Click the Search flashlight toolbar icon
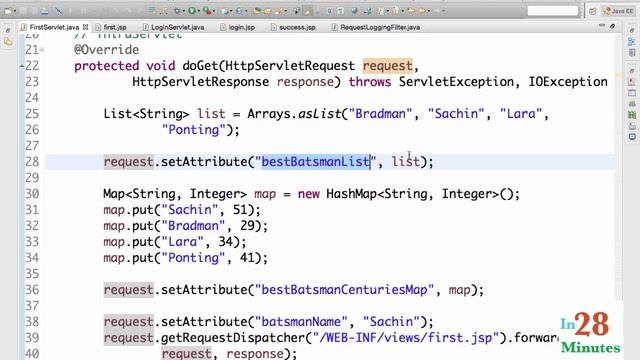This screenshot has height=360, width=640. pos(279,11)
